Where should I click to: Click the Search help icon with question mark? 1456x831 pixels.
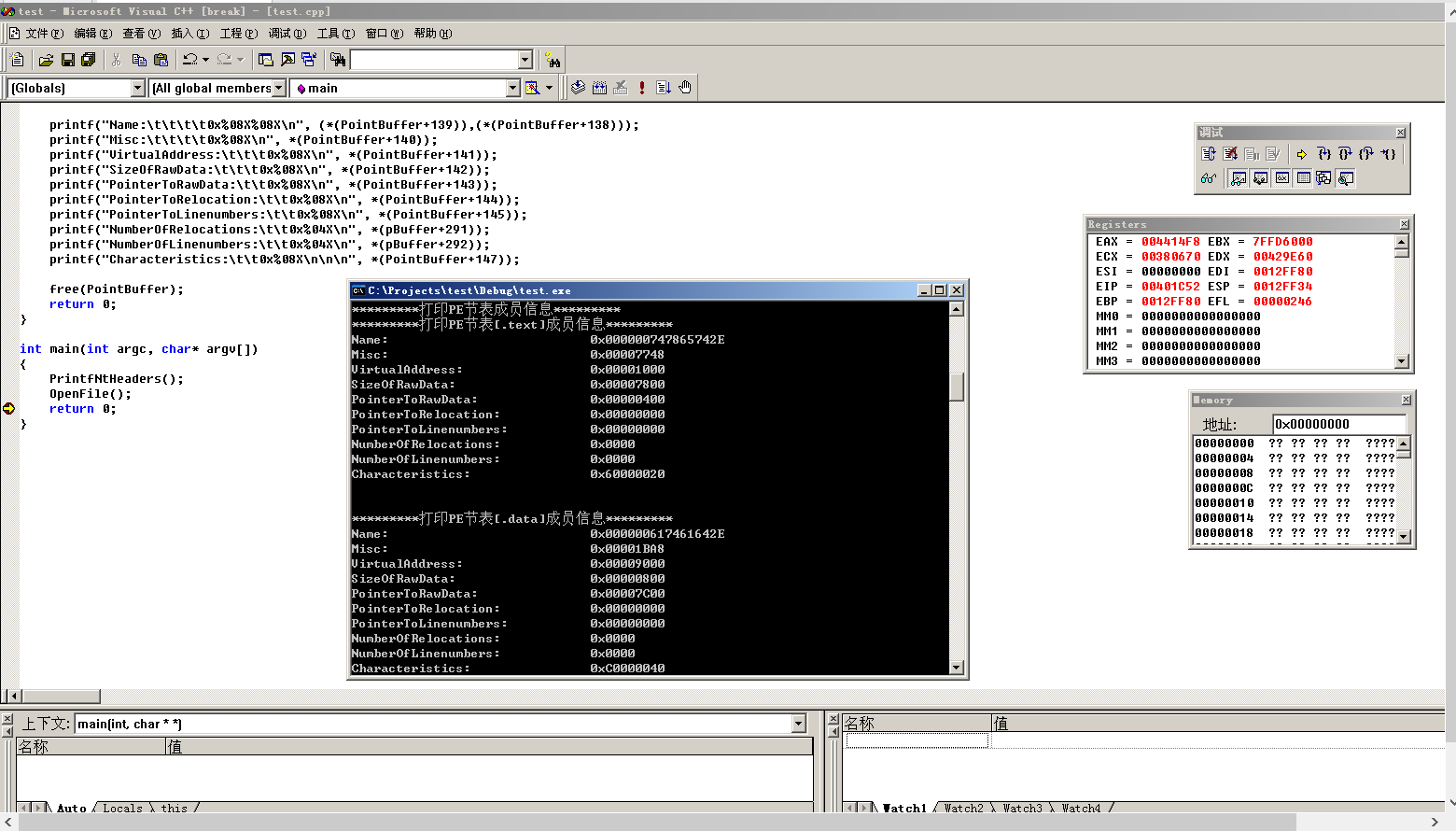click(553, 60)
